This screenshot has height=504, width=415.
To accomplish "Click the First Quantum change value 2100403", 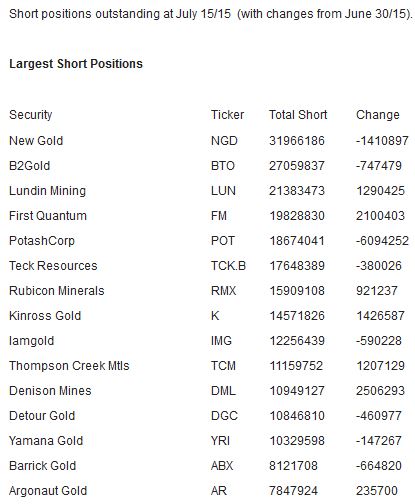I will coord(380,216).
